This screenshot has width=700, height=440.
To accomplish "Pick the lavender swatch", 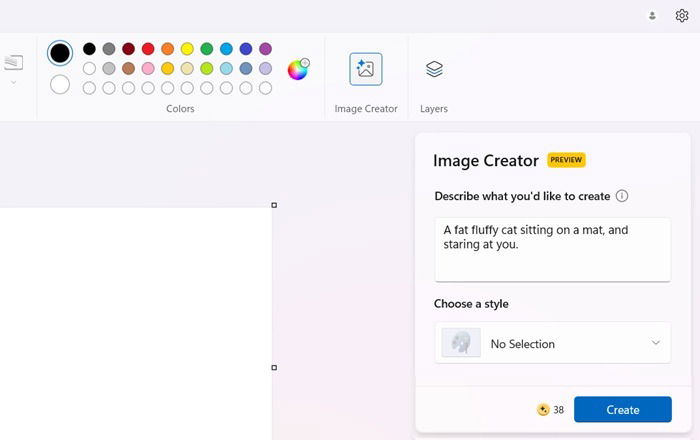I will point(266,68).
